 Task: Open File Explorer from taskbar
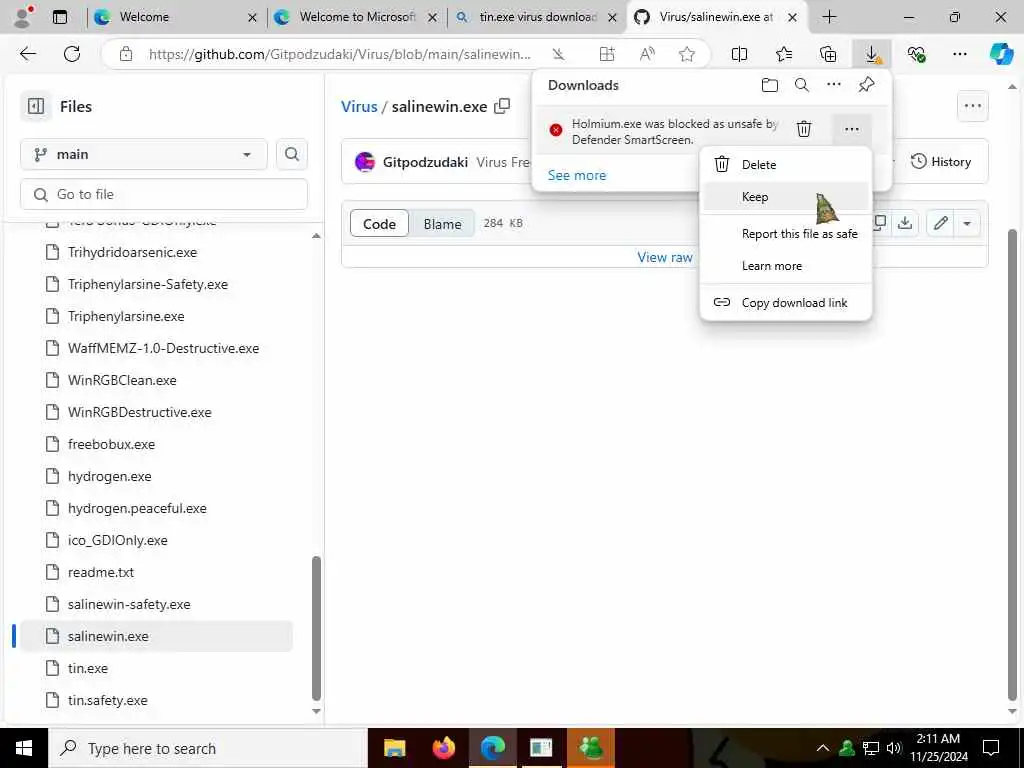[394, 748]
